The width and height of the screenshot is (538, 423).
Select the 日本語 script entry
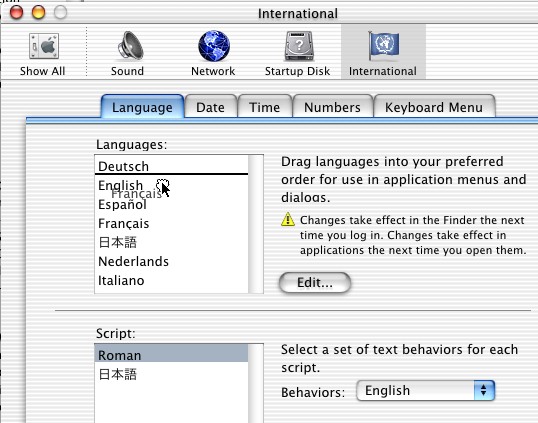pyautogui.click(x=171, y=374)
